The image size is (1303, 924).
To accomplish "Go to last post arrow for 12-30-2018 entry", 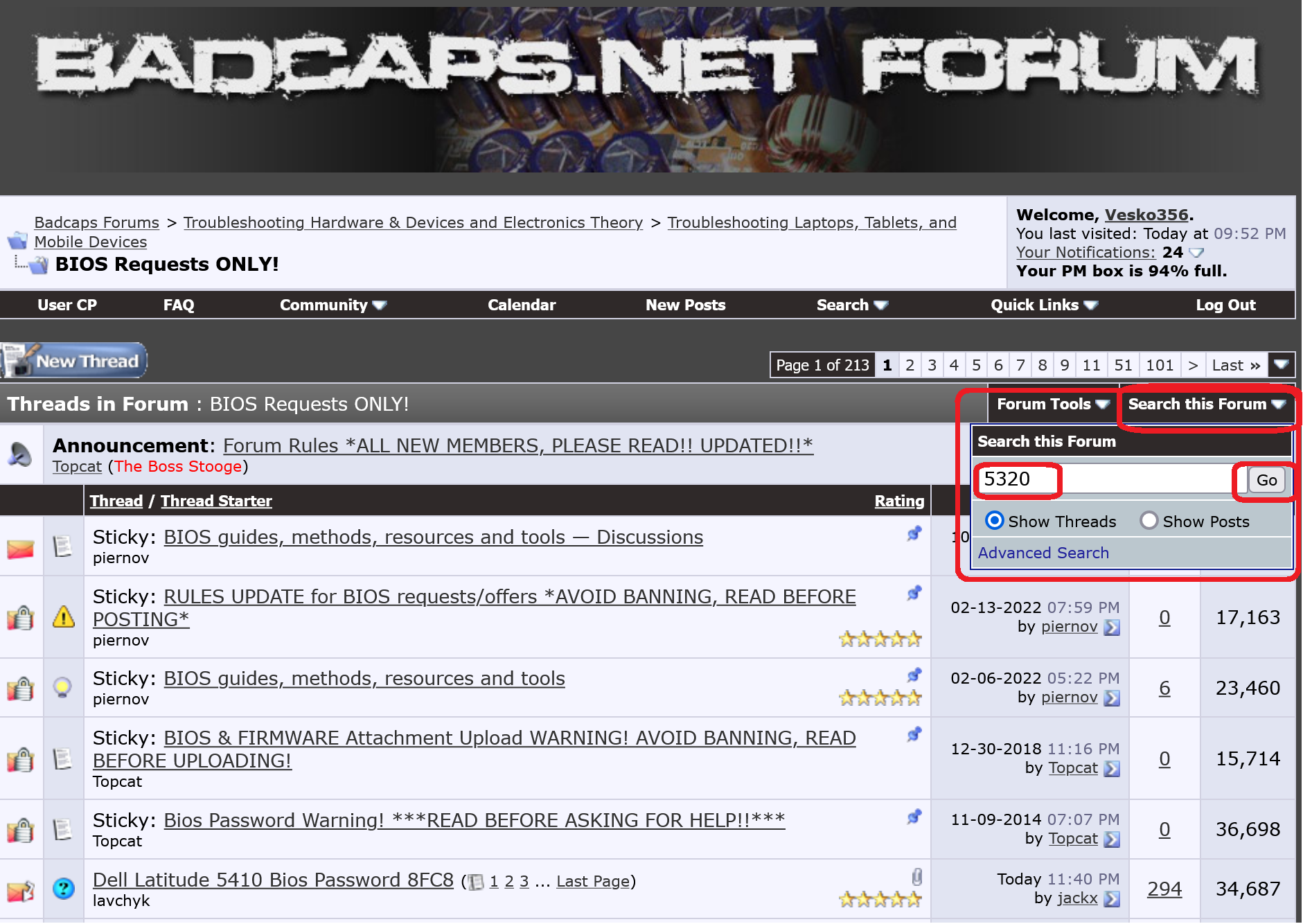I will pos(1112,769).
